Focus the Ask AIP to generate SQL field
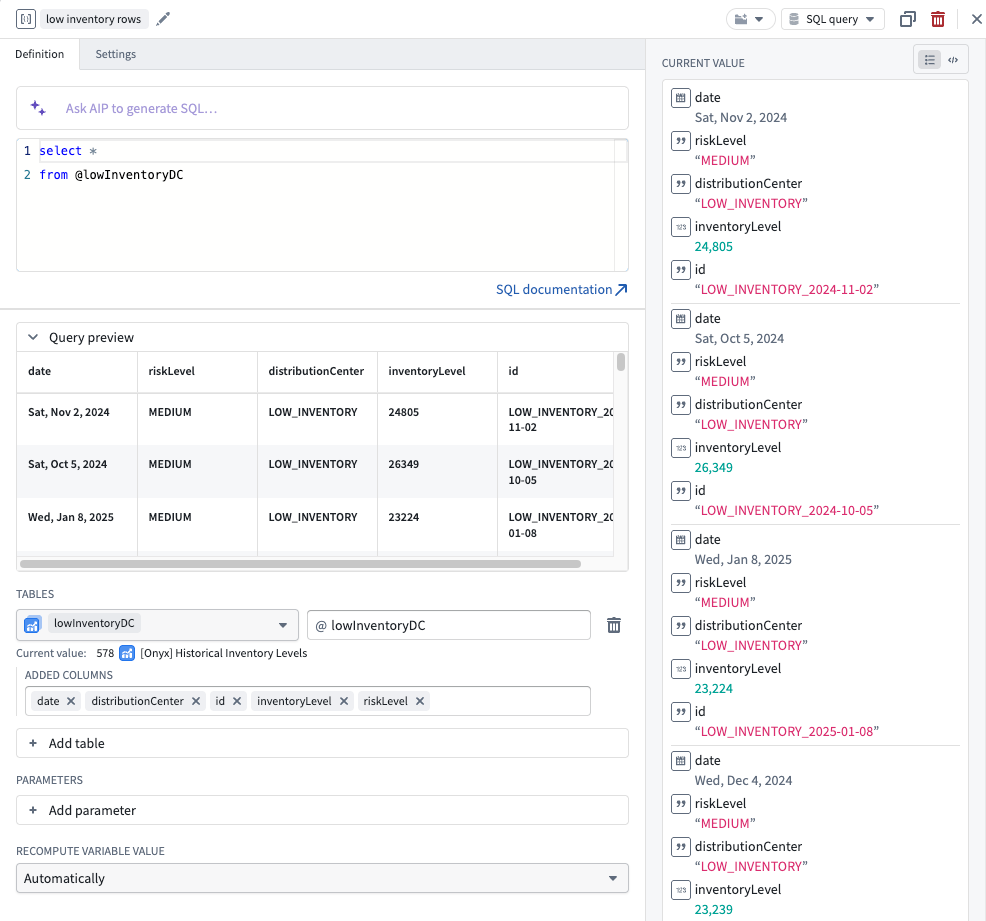Viewport: 986px width, 921px height. pos(322,108)
